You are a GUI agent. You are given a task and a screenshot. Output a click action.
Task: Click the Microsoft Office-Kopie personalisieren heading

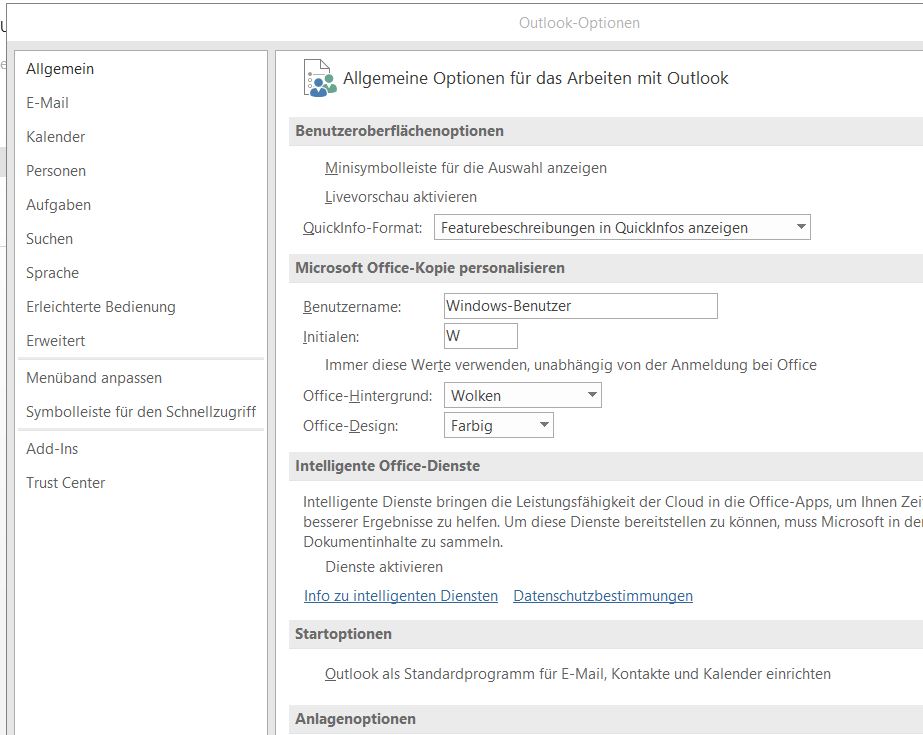[x=430, y=268]
